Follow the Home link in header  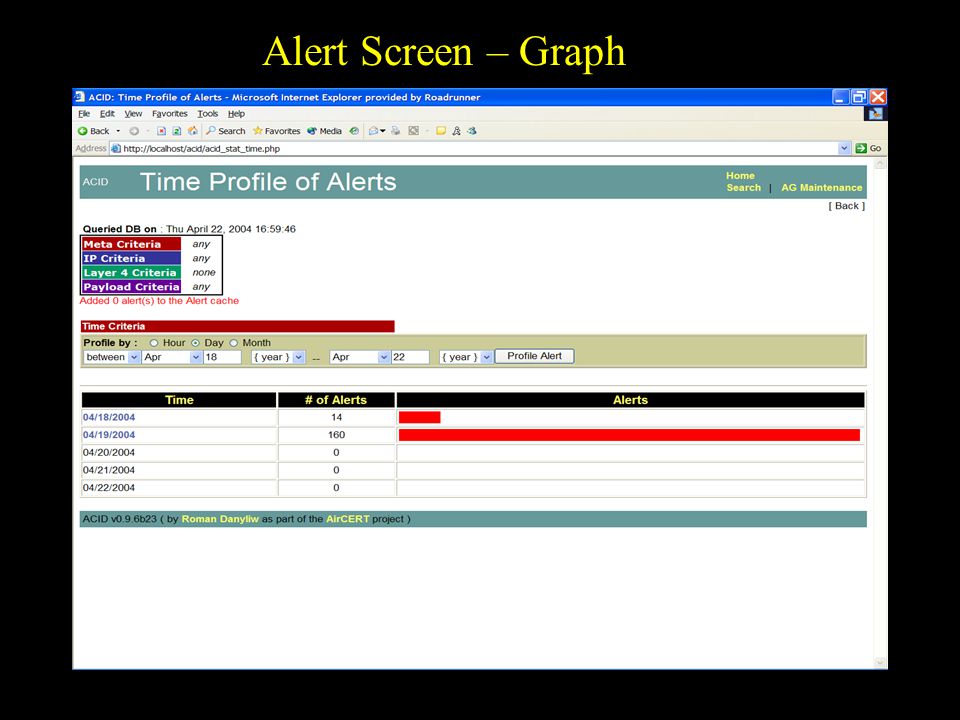740,176
